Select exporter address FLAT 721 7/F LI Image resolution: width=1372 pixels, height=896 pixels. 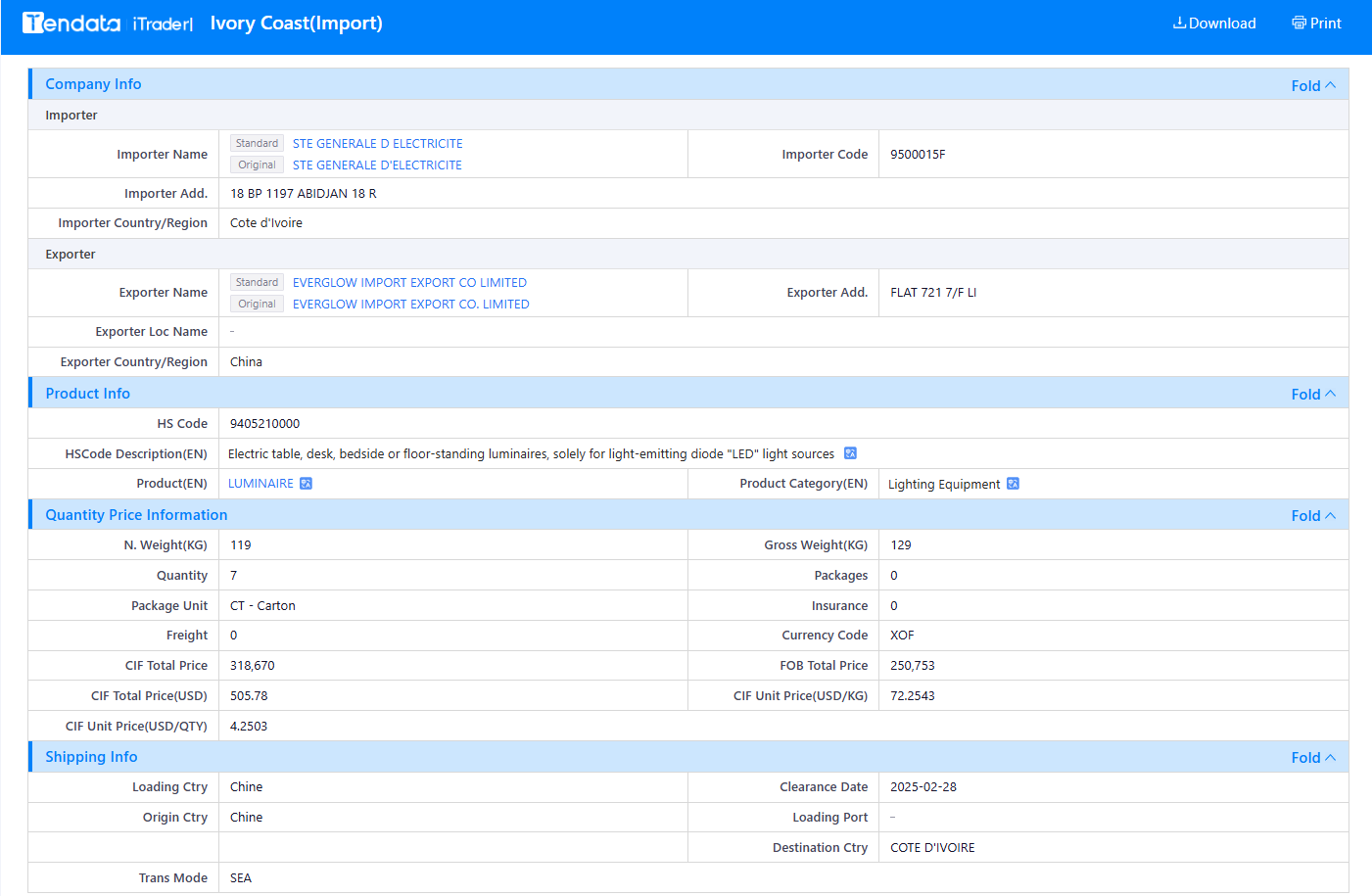(x=933, y=292)
